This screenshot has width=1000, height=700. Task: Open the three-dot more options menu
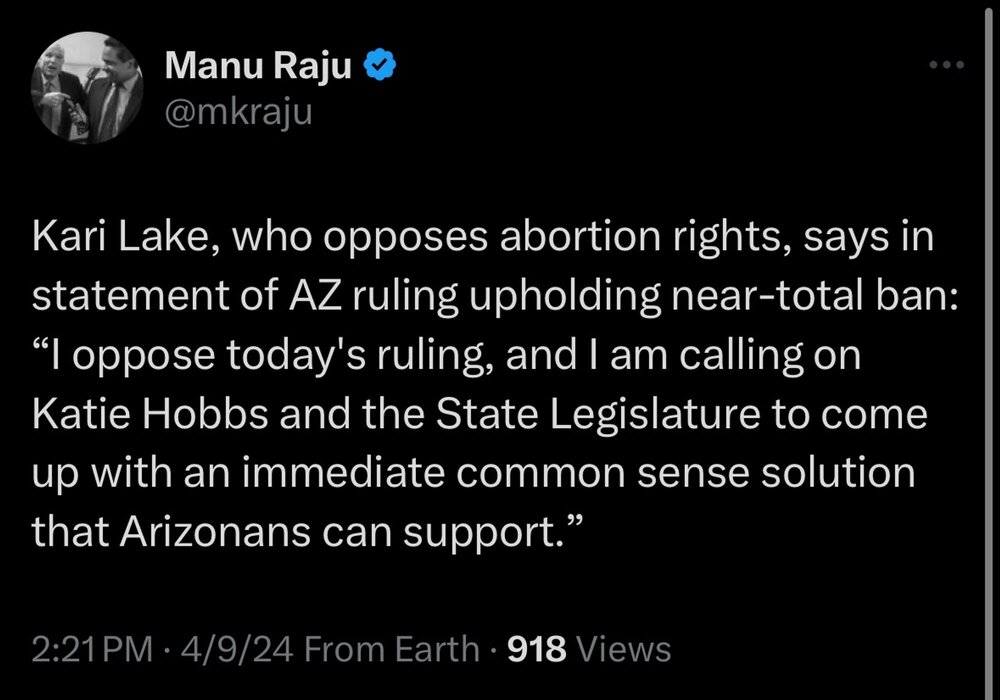pyautogui.click(x=945, y=66)
